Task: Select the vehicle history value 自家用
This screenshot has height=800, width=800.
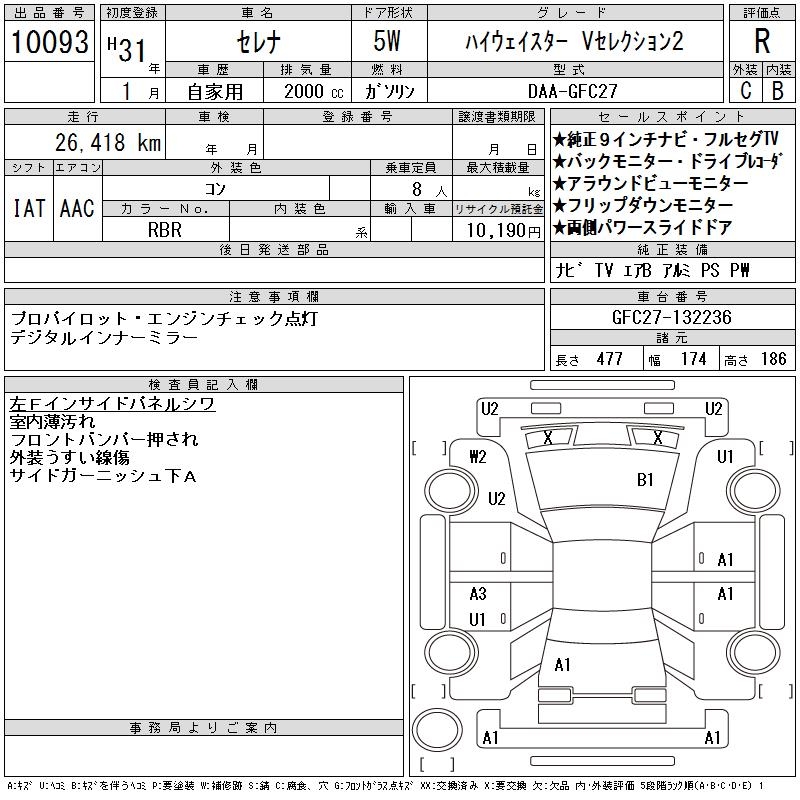Action: [x=215, y=92]
